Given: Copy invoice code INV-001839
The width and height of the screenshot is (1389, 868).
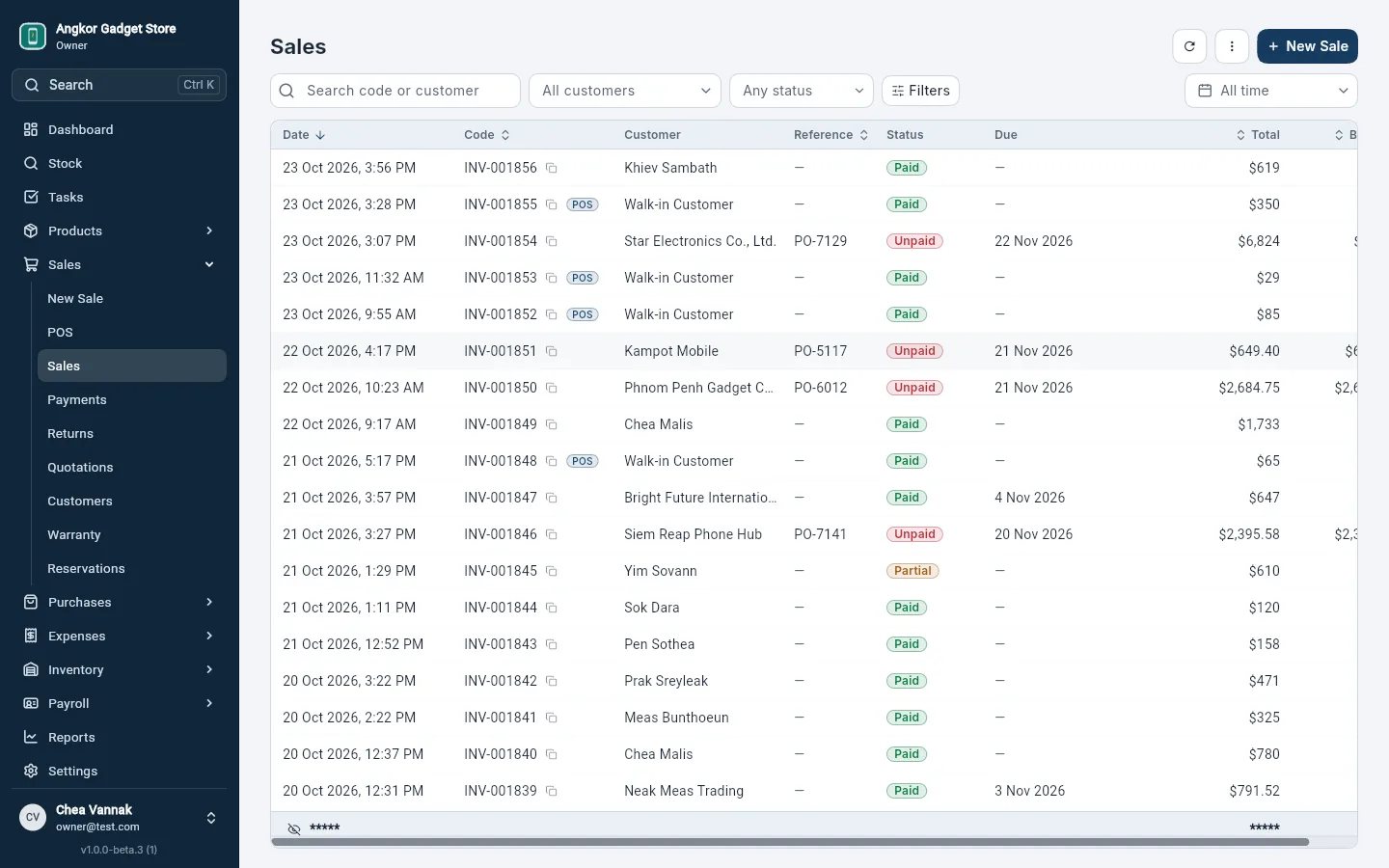Looking at the screenshot, I should tap(552, 791).
